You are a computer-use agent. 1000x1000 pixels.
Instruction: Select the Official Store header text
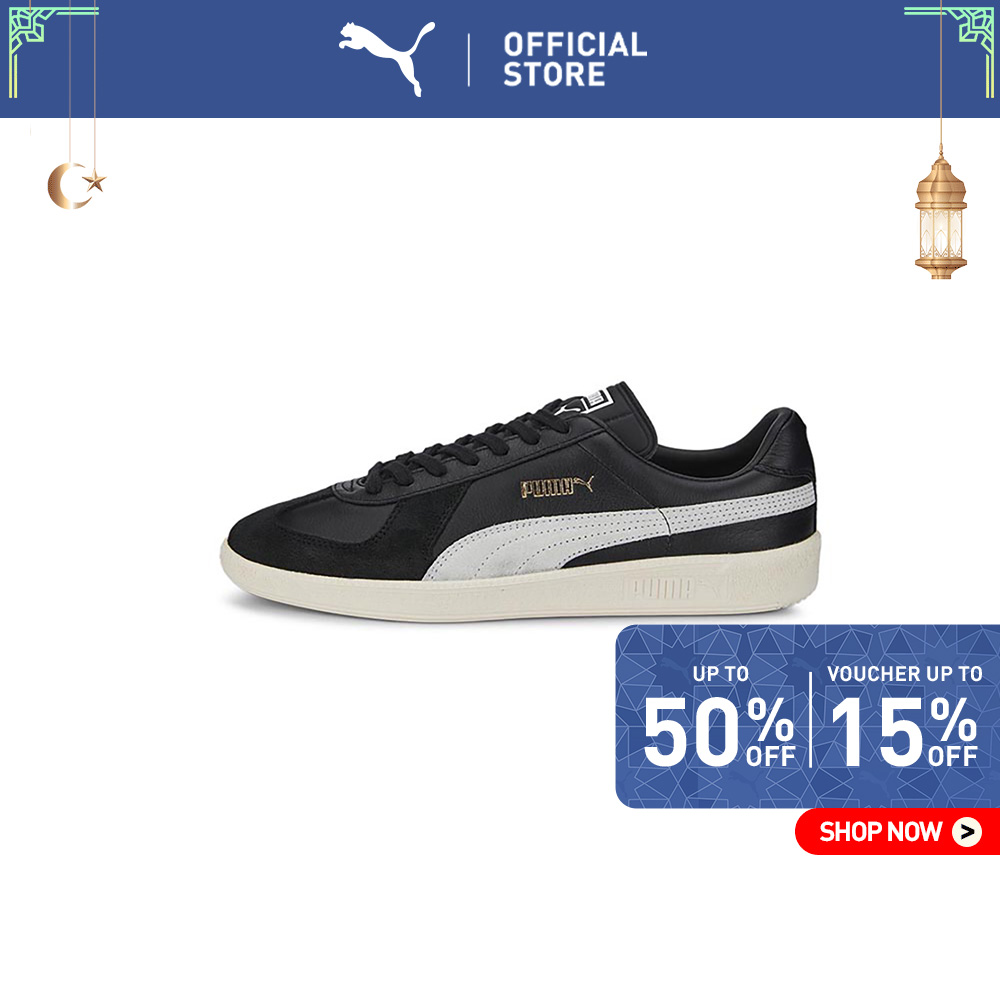575,59
